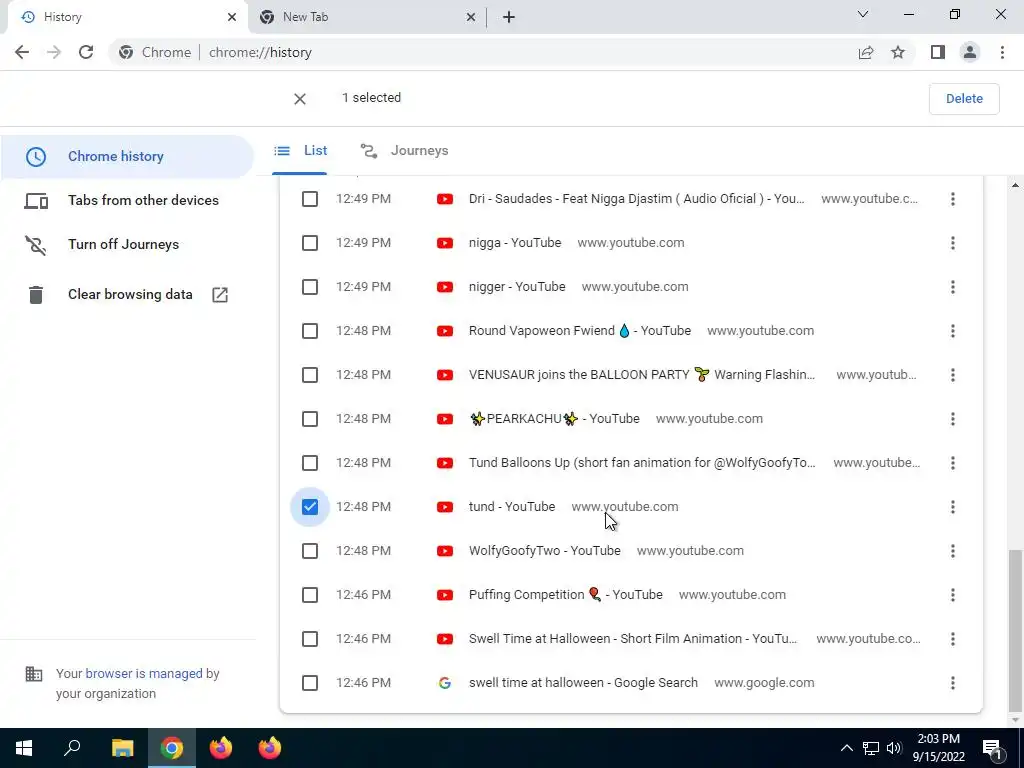Image resolution: width=1024 pixels, height=768 pixels.
Task: Open more actions for Puffing Competition
Action: pyautogui.click(x=953, y=595)
